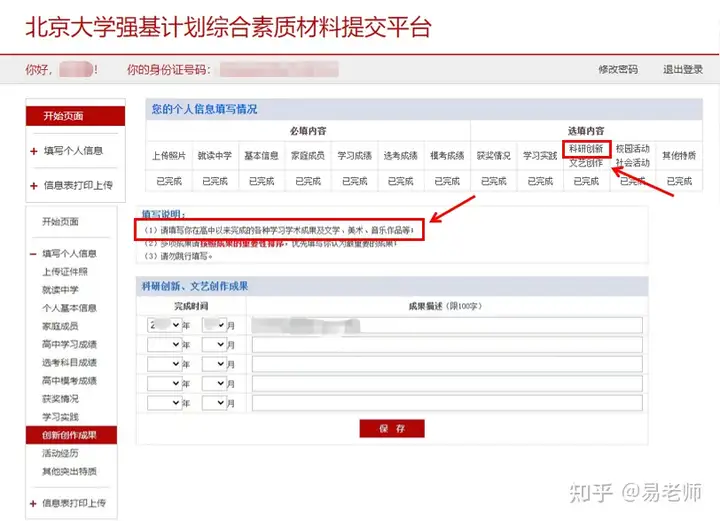Focus first row 成果描述 text field
Screen dimensions: 720x521
pos(447,325)
